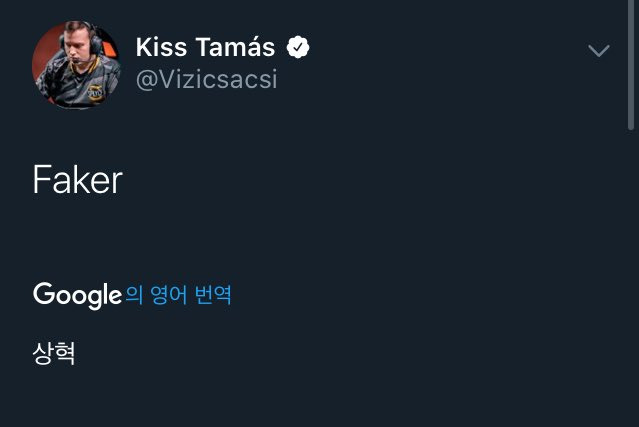Image resolution: width=639 pixels, height=427 pixels.
Task: Click the tweet text Faker
Action: (77, 180)
